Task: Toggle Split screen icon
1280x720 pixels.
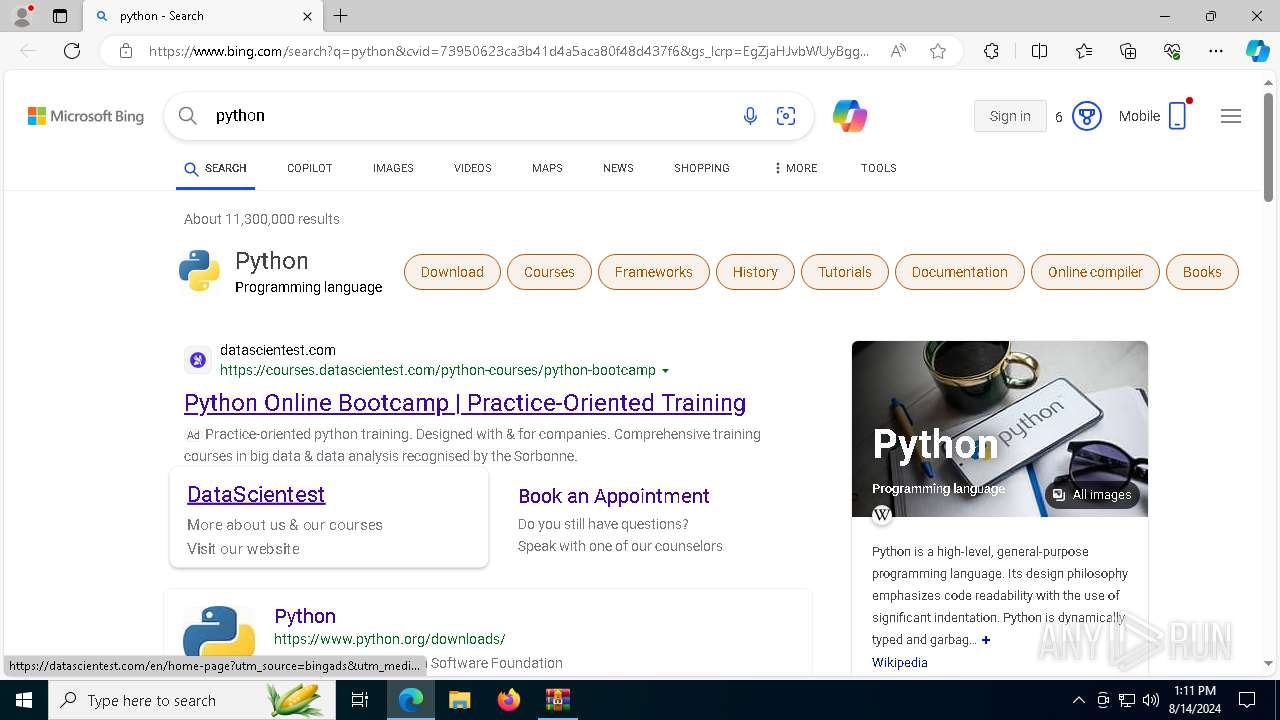Action: (x=1039, y=51)
